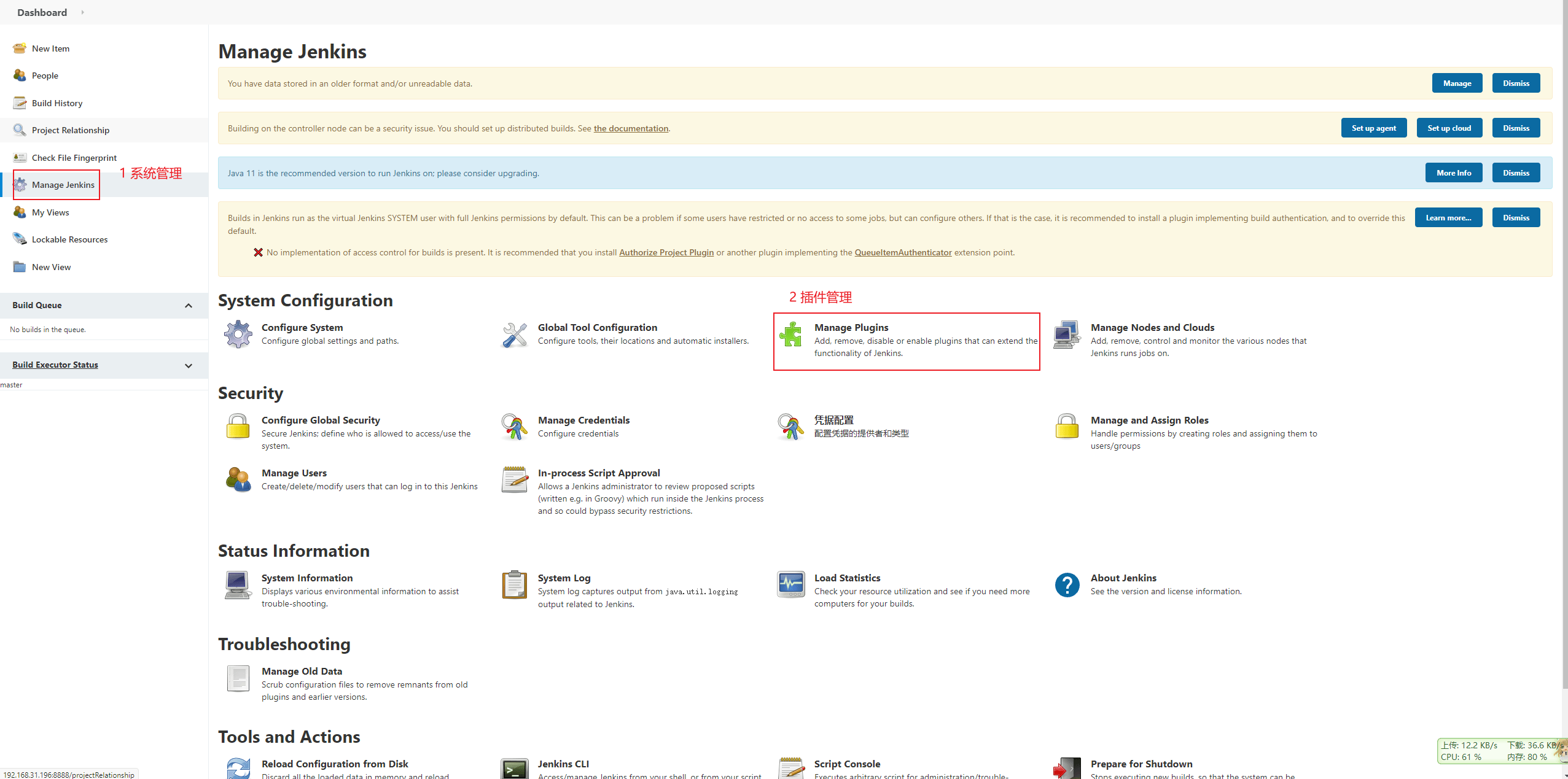The width and height of the screenshot is (1568, 779).
Task: Click the Configure Global Security padlock icon
Action: click(238, 427)
